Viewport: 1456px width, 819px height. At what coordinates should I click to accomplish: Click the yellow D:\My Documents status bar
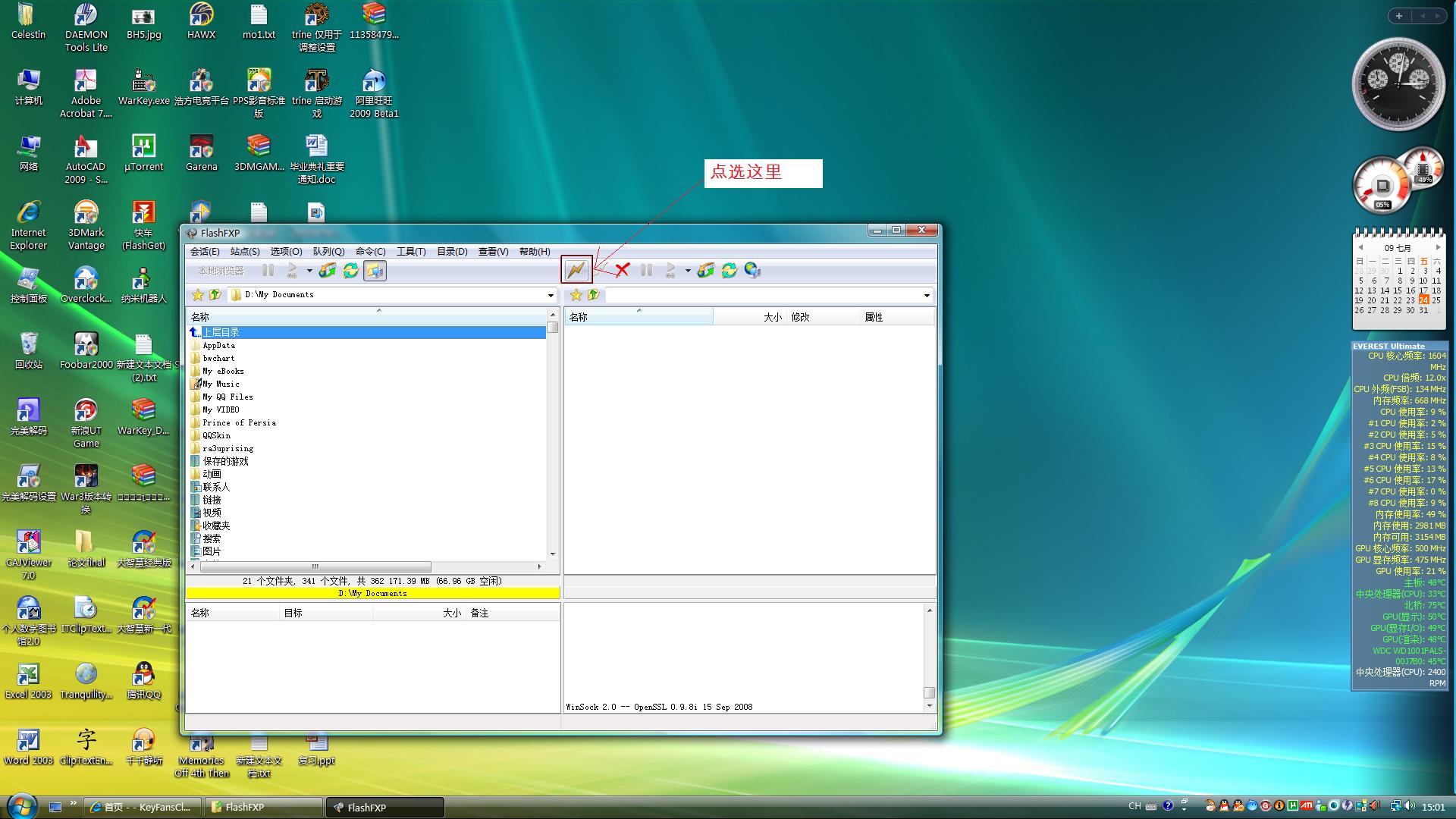coord(373,593)
